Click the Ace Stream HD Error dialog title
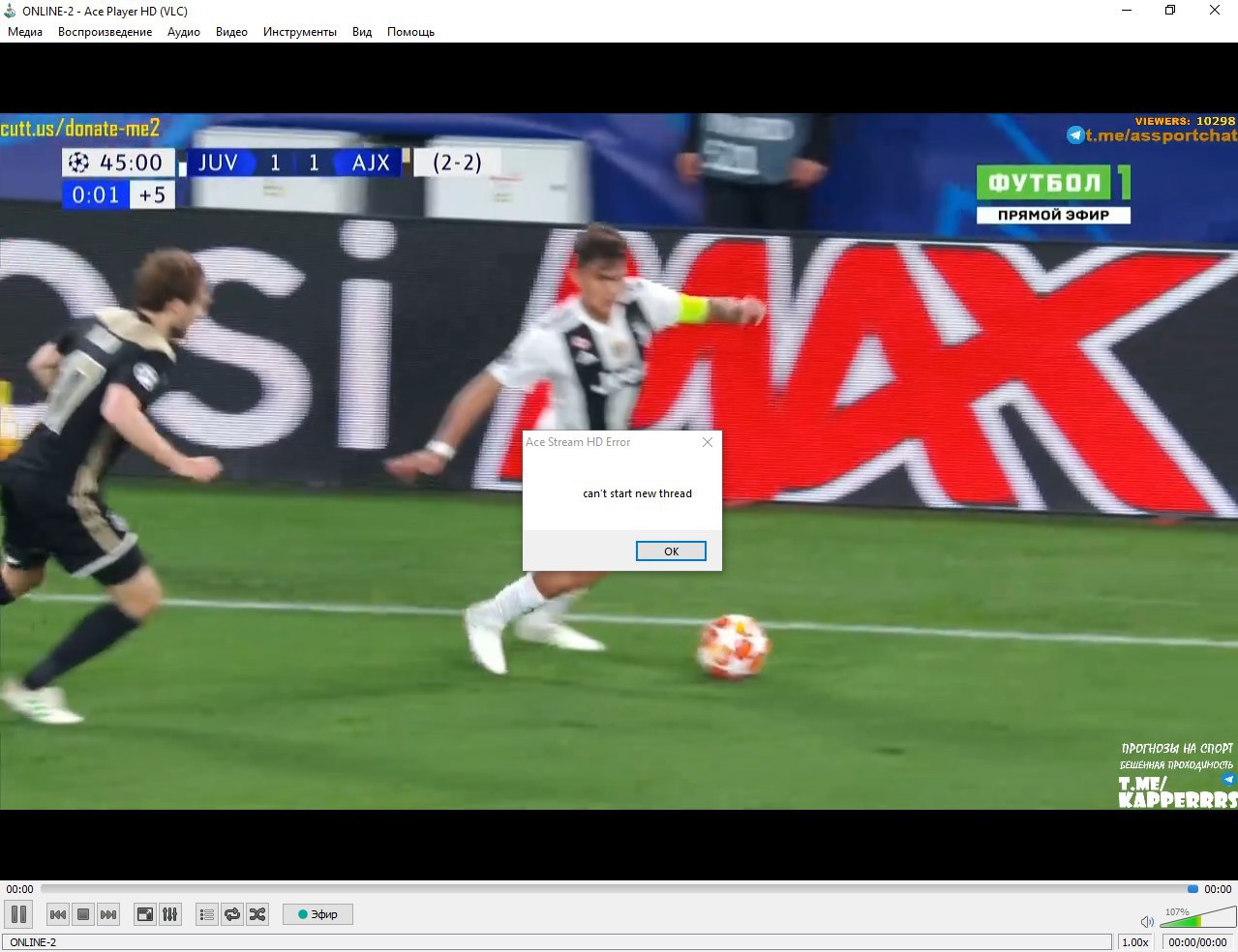Image resolution: width=1238 pixels, height=952 pixels. [578, 442]
